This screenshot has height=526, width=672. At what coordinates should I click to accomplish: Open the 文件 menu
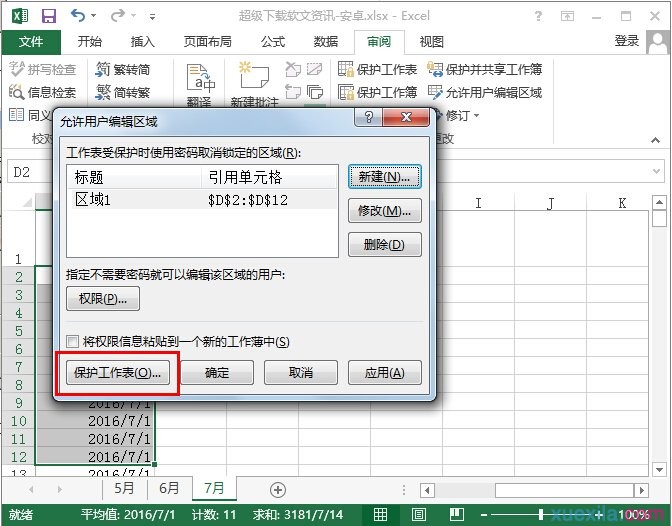click(x=31, y=42)
